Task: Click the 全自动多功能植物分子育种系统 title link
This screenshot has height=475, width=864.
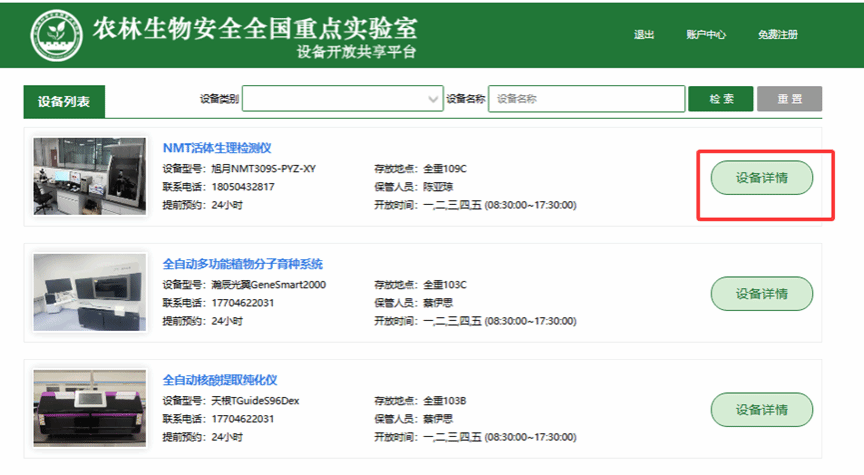Action: coord(243,264)
